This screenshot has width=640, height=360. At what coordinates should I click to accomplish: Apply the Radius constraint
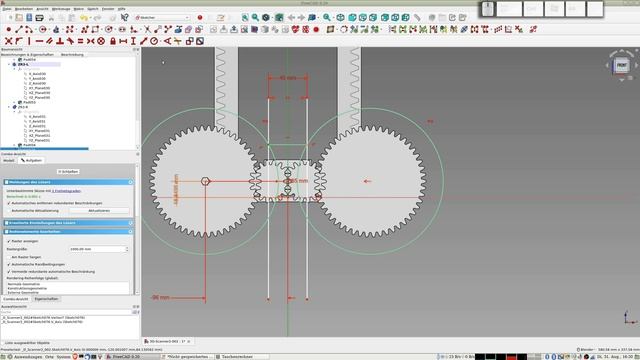click(x=154, y=41)
